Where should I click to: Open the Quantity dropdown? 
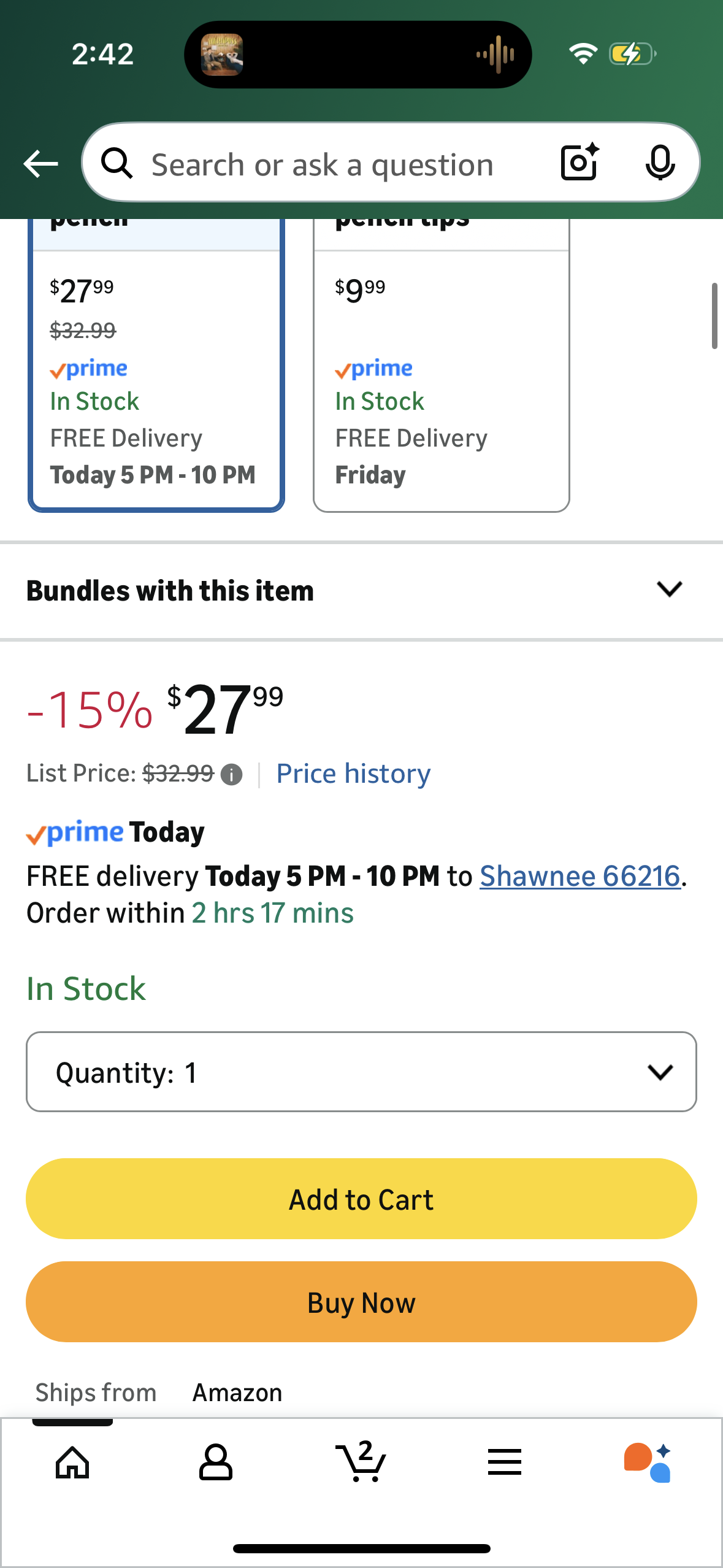pos(361,1072)
